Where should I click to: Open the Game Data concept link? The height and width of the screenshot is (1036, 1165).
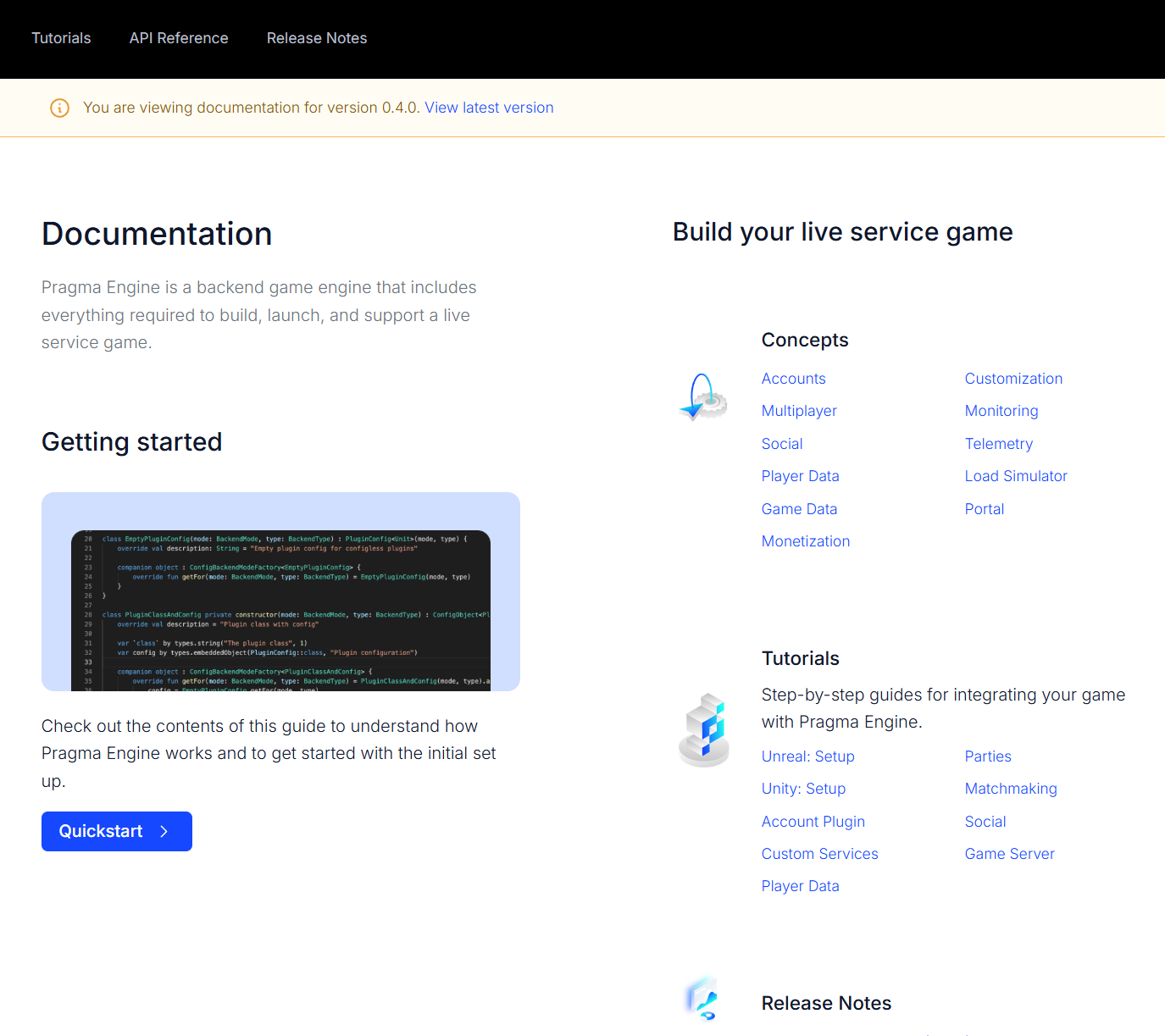click(799, 509)
